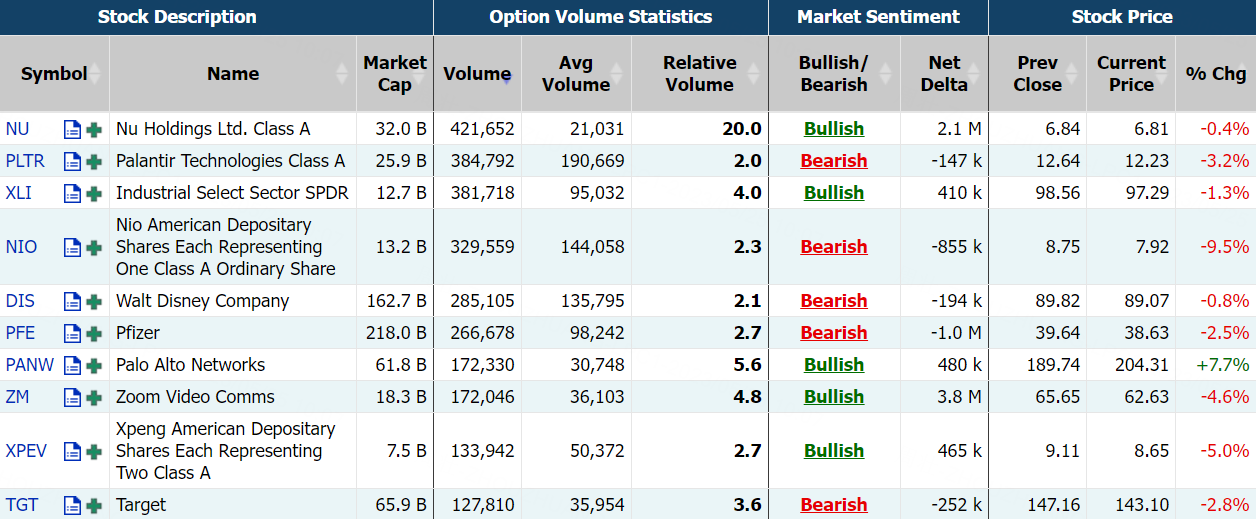The height and width of the screenshot is (519, 1256).
Task: Sort by Market Cap column header
Action: point(394,74)
